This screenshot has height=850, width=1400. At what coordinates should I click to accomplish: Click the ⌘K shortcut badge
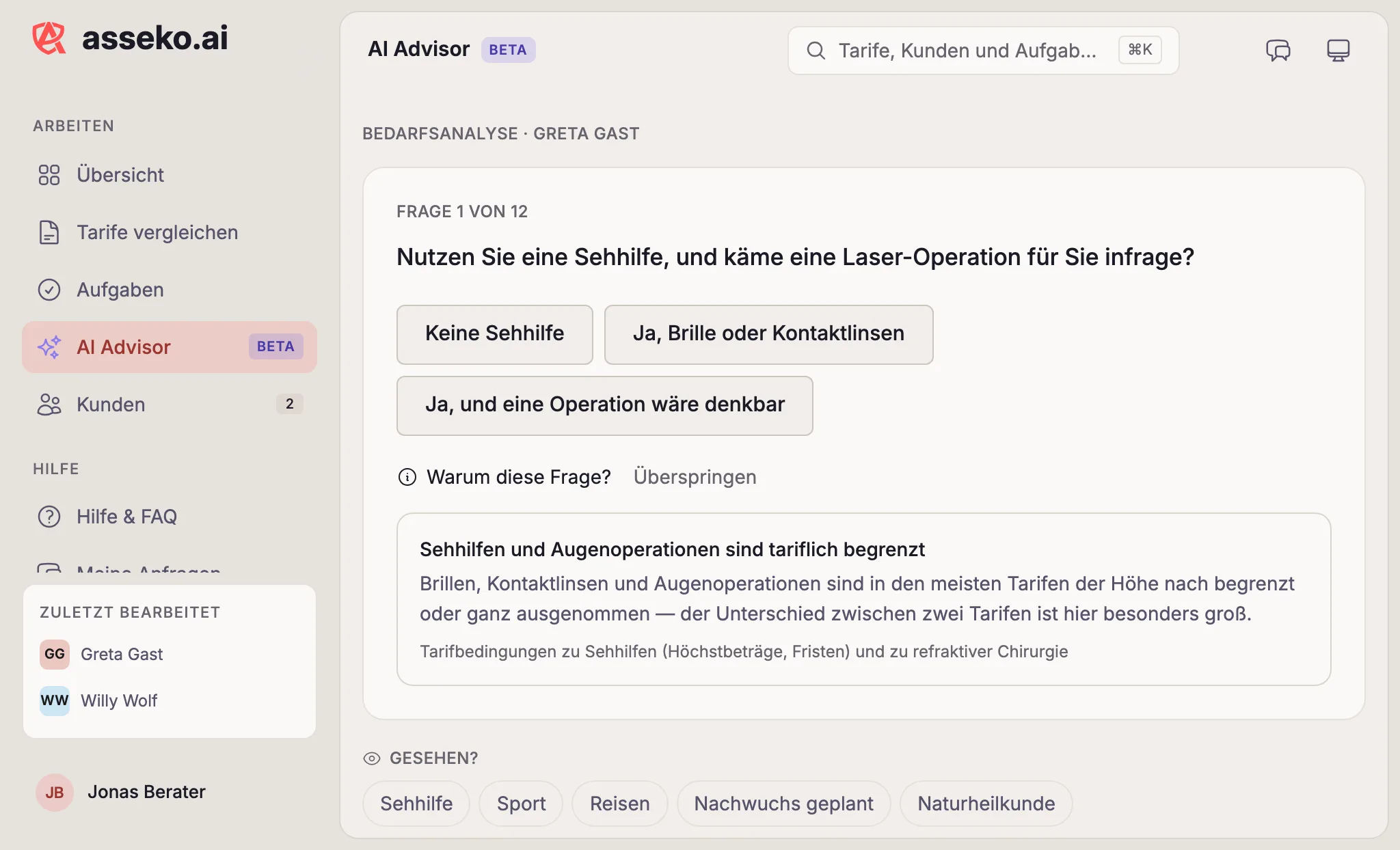1140,50
